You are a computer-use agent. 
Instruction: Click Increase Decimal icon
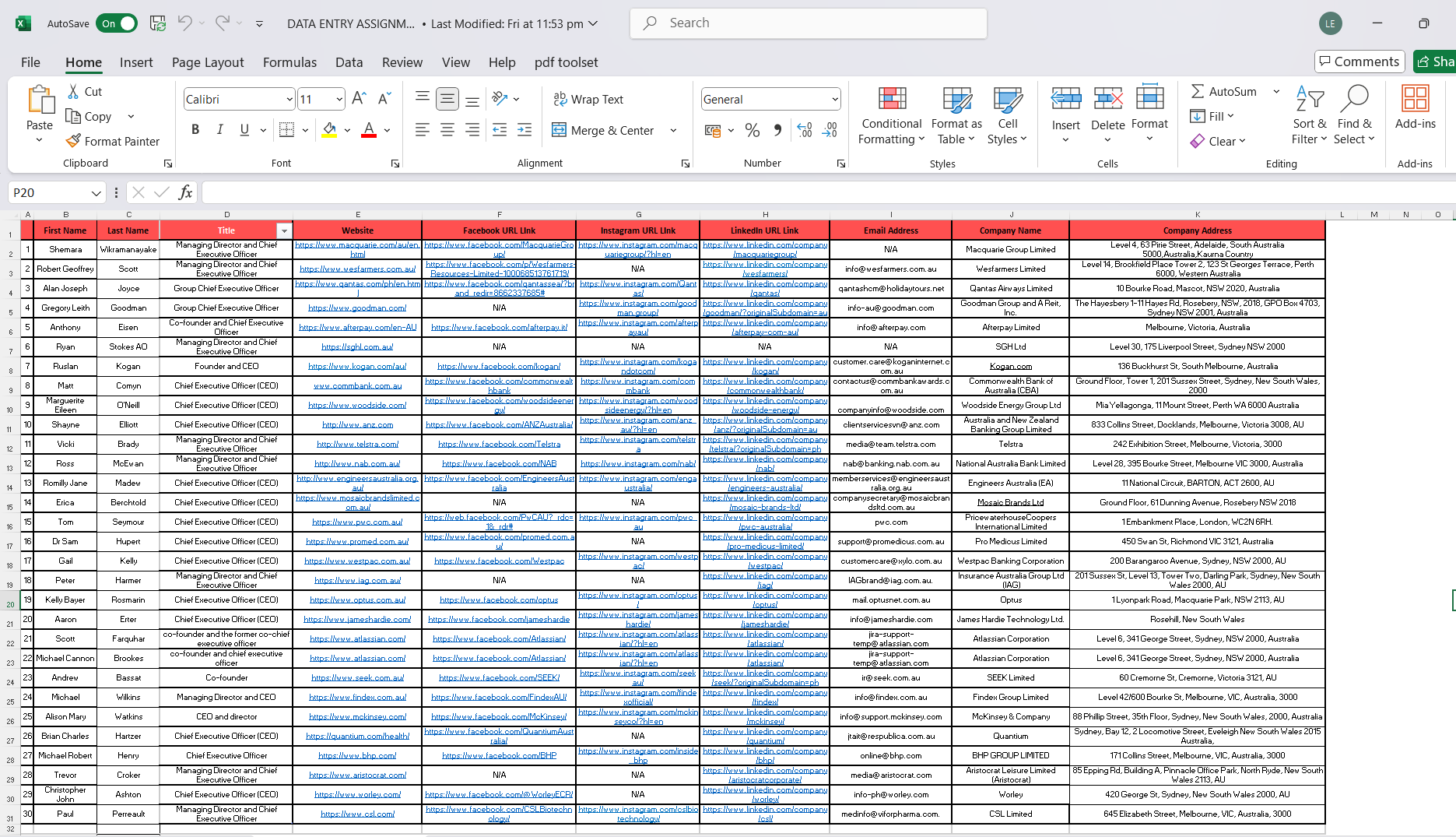point(805,130)
